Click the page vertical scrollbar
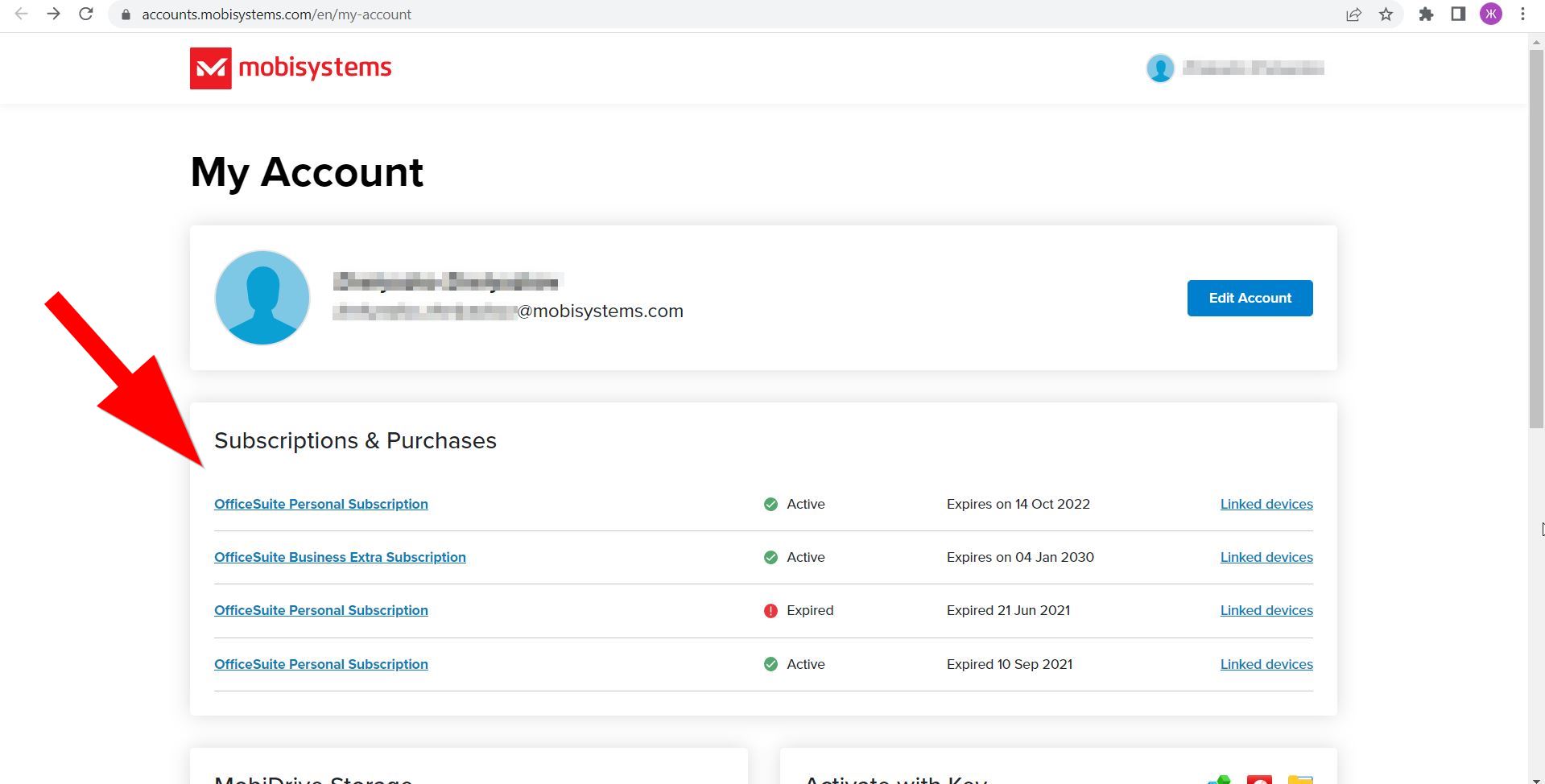 coord(1536,239)
